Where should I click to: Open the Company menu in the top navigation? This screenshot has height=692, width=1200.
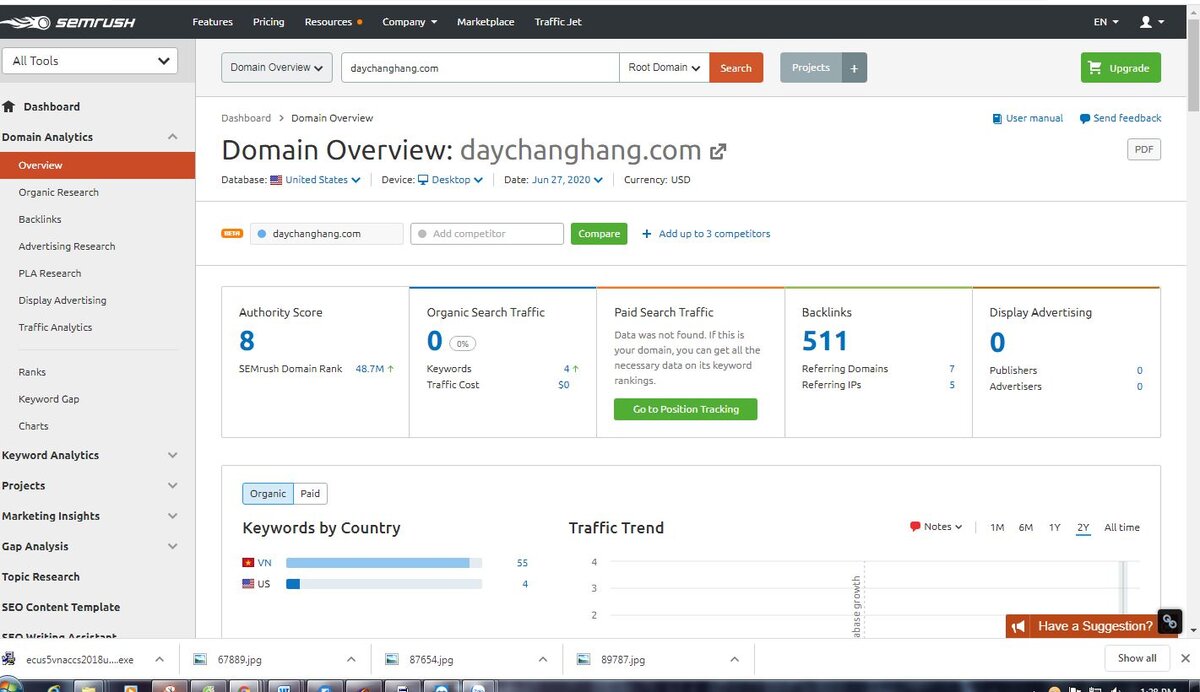(410, 21)
